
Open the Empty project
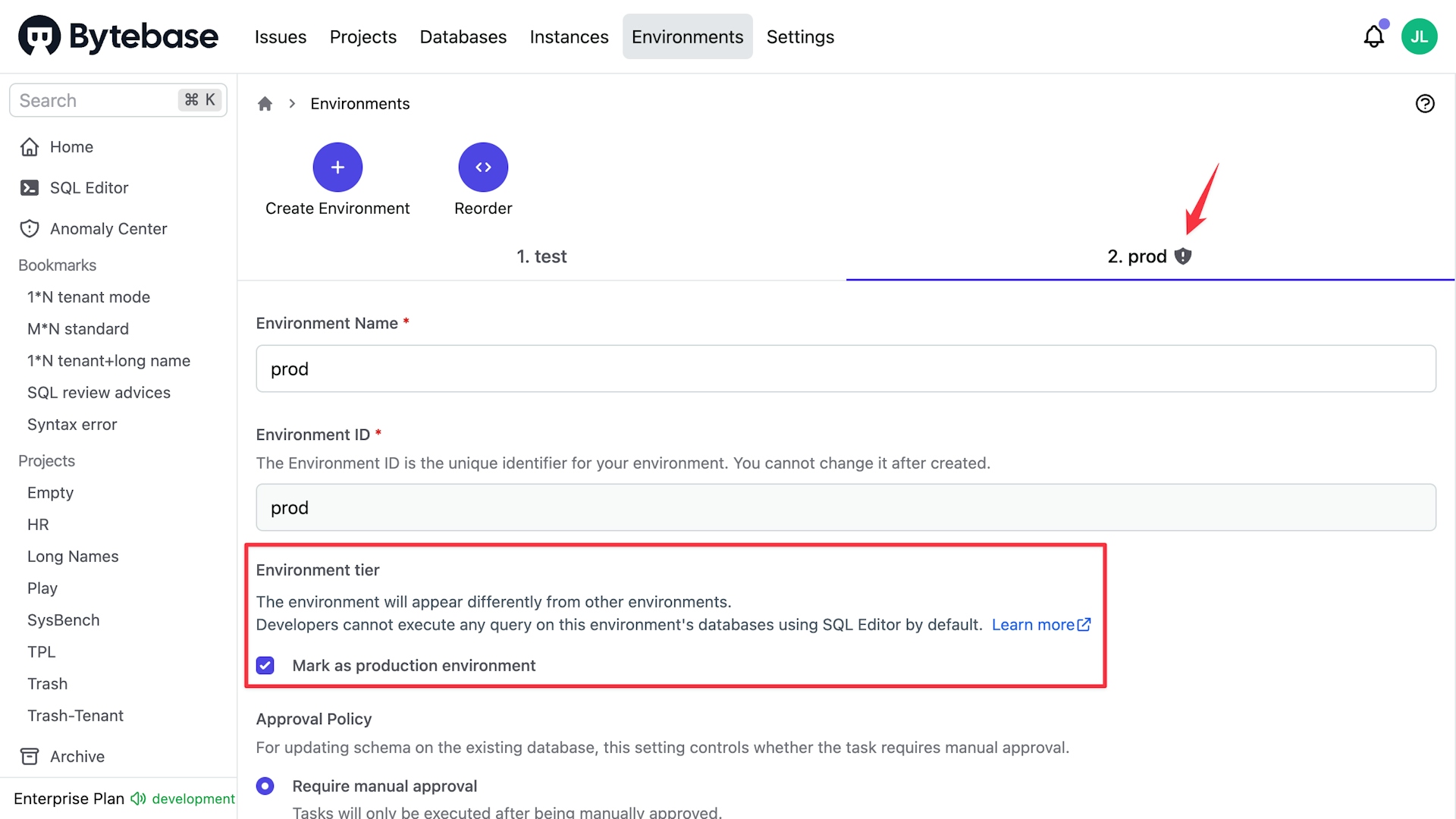50,493
